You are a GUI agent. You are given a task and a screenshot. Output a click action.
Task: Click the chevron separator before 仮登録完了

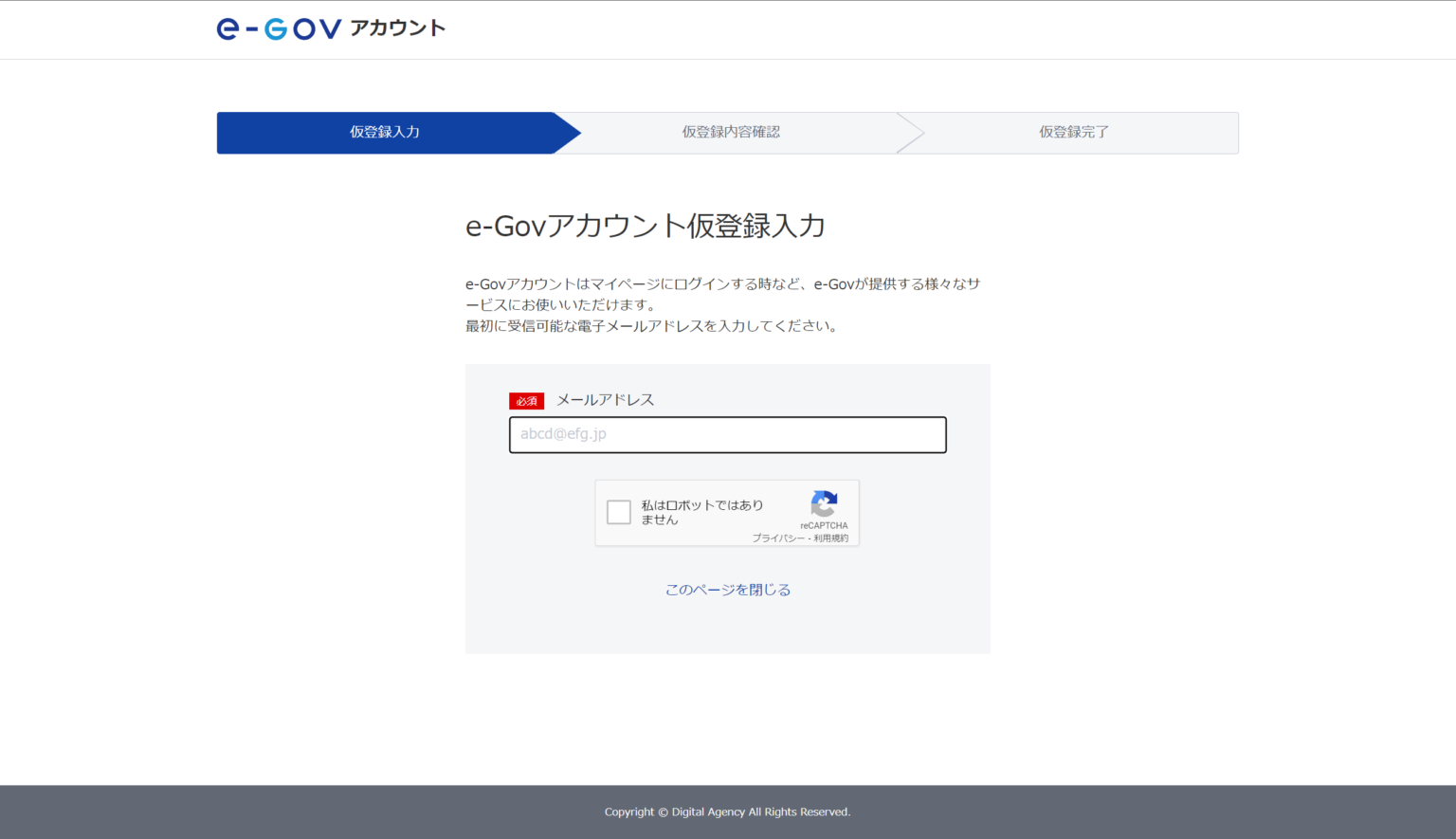(x=909, y=133)
